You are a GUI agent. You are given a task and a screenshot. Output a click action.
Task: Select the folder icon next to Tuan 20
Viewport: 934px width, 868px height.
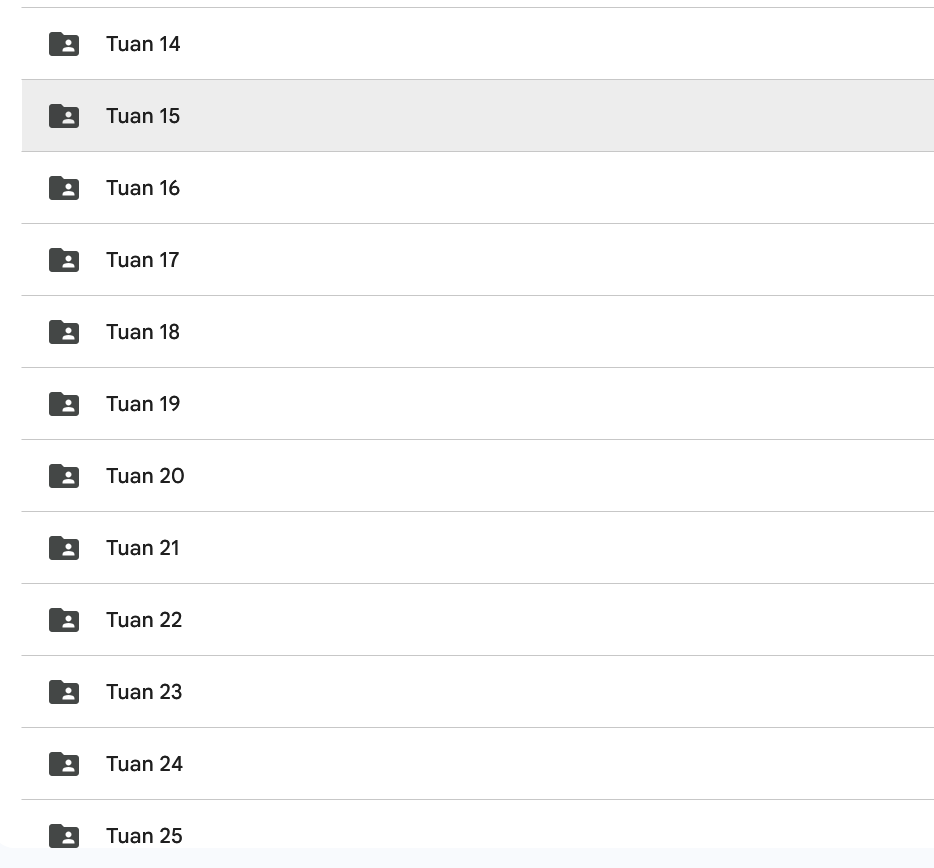(x=64, y=476)
